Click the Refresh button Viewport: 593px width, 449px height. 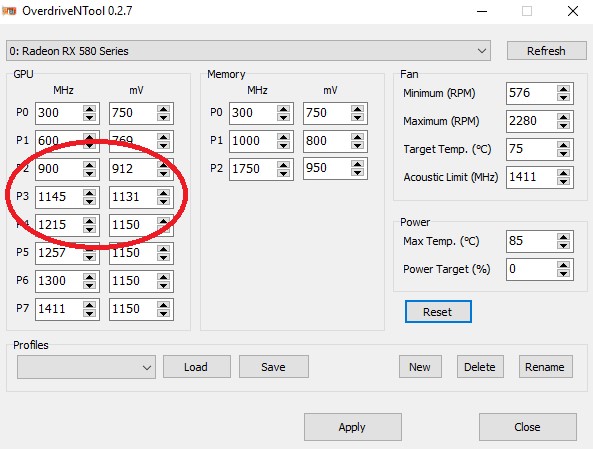(x=546, y=51)
